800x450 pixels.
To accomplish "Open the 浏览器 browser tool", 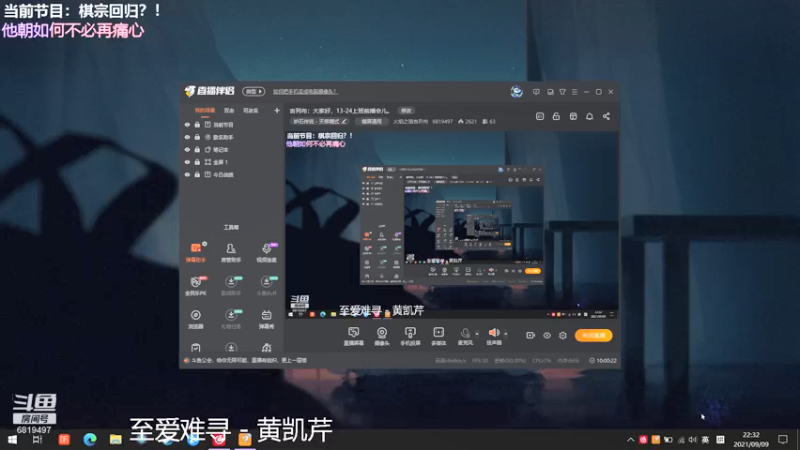I will pyautogui.click(x=195, y=319).
